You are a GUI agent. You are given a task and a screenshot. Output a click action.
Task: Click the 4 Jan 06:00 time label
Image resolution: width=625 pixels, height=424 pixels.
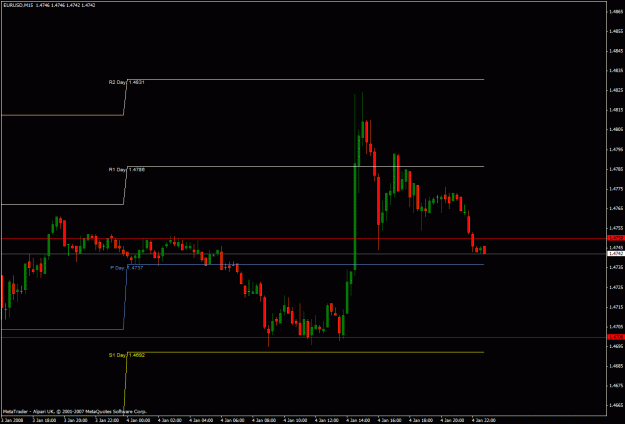232,420
